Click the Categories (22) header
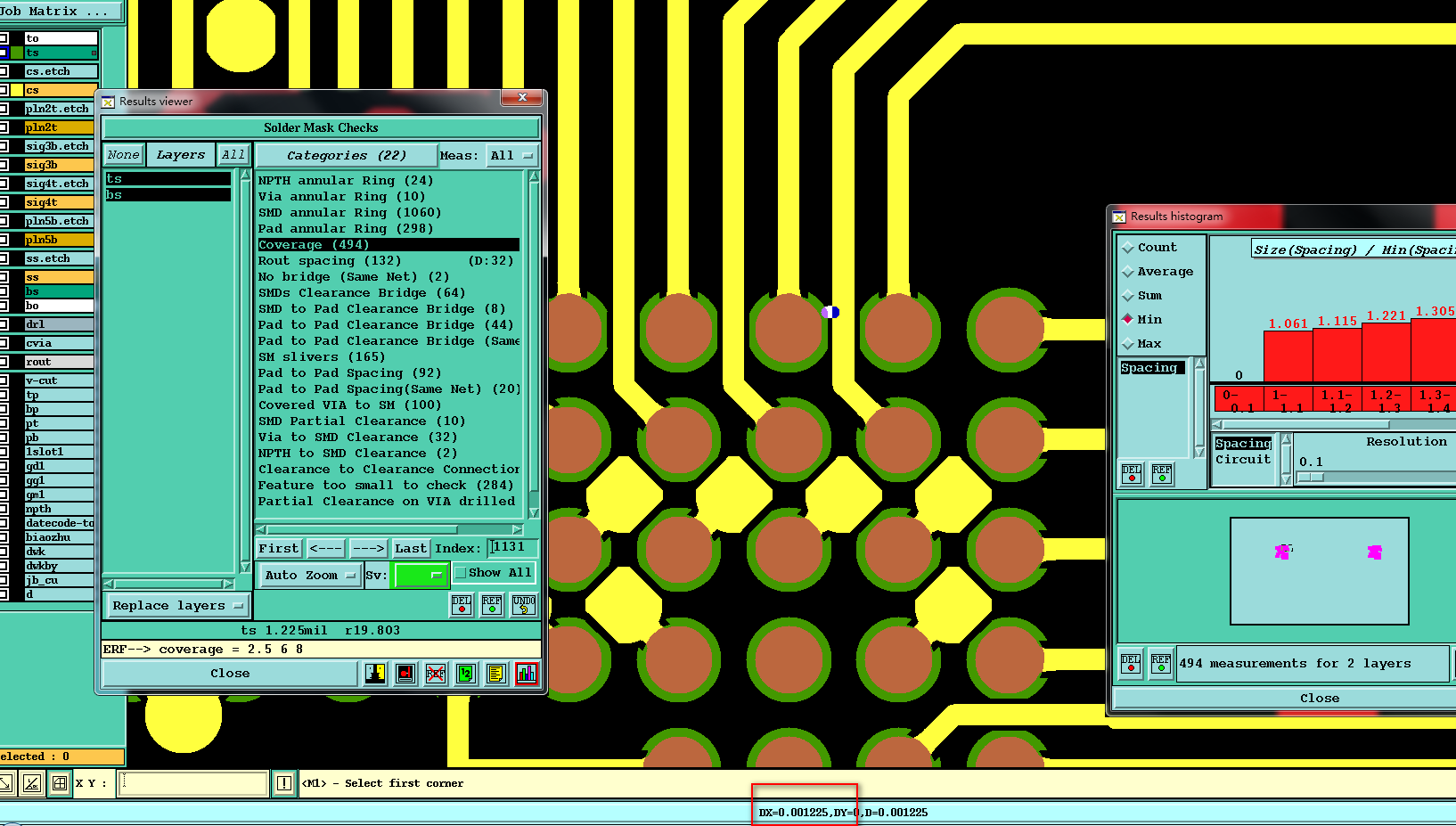 point(347,155)
